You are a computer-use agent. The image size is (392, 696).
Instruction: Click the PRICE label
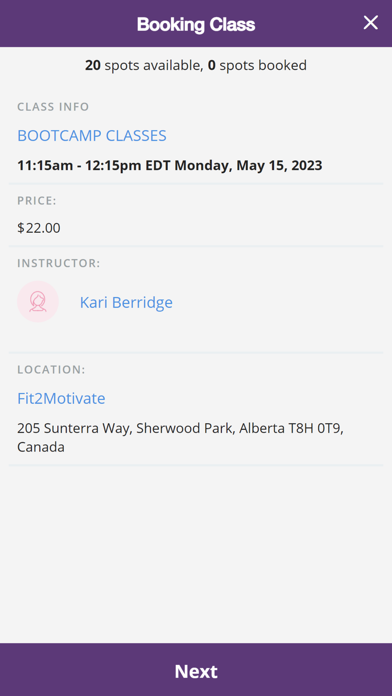pyautogui.click(x=37, y=201)
